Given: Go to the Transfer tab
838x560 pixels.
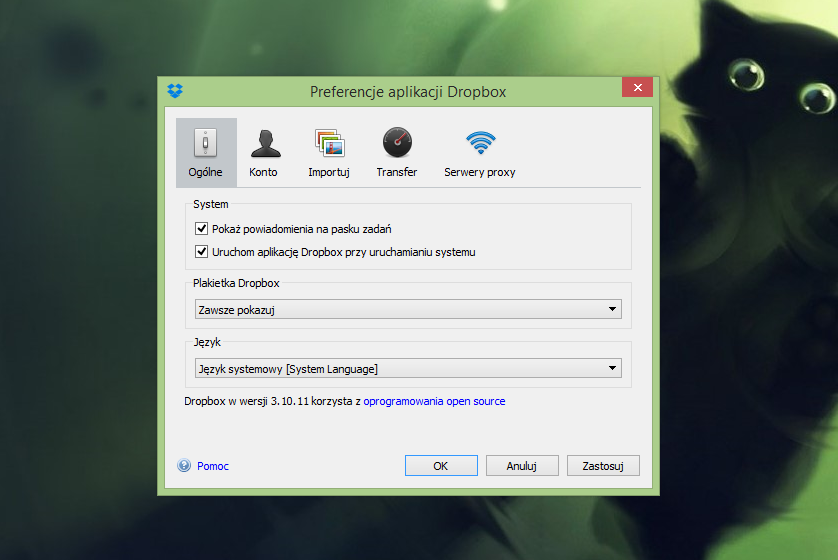Looking at the screenshot, I should tap(397, 152).
